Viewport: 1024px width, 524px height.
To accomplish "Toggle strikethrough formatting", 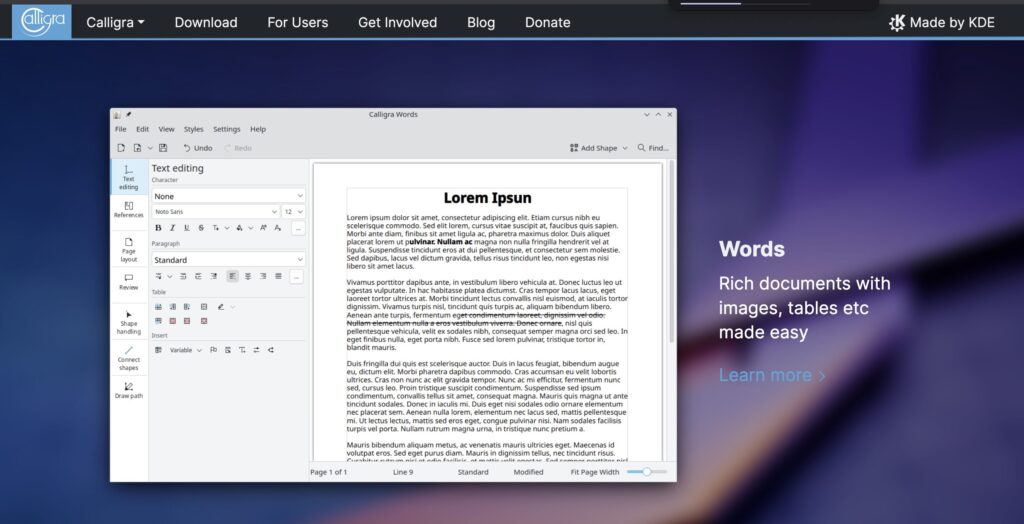I will (x=201, y=228).
